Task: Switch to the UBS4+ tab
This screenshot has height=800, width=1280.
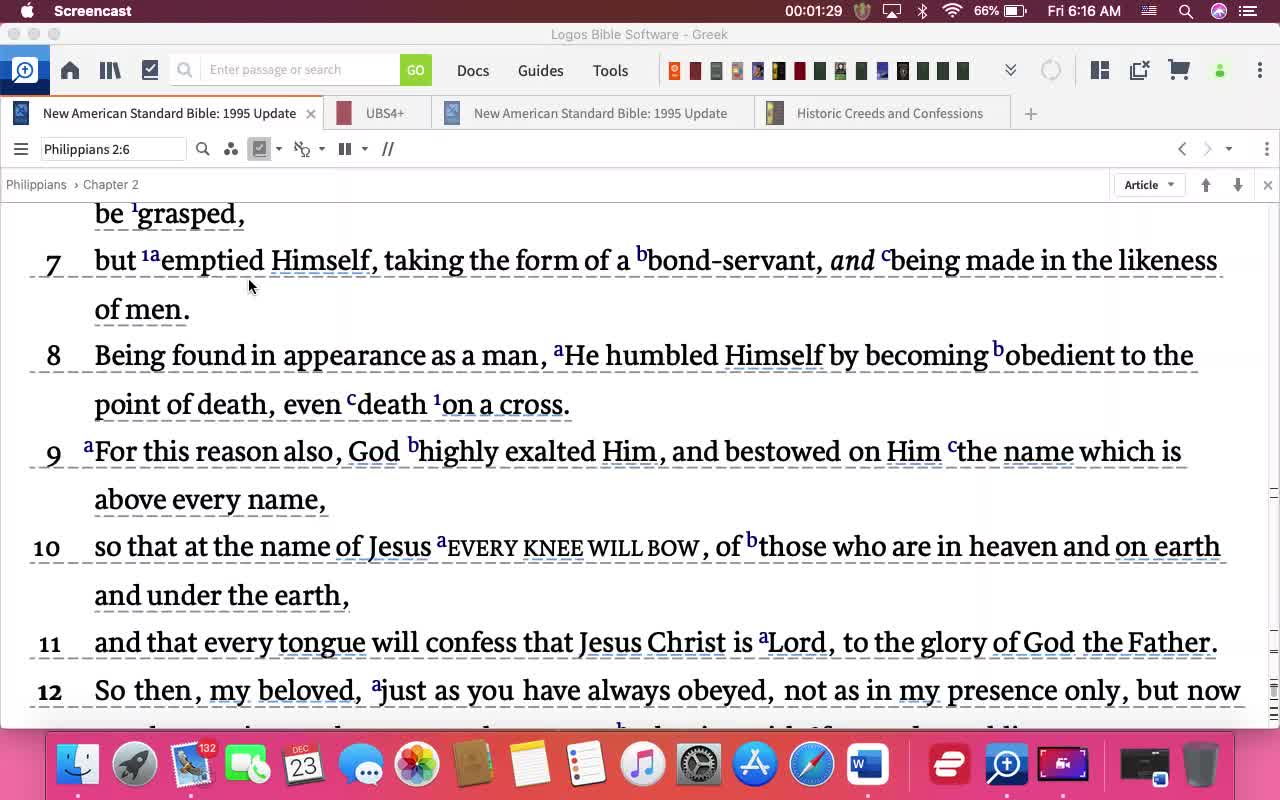Action: 380,114
